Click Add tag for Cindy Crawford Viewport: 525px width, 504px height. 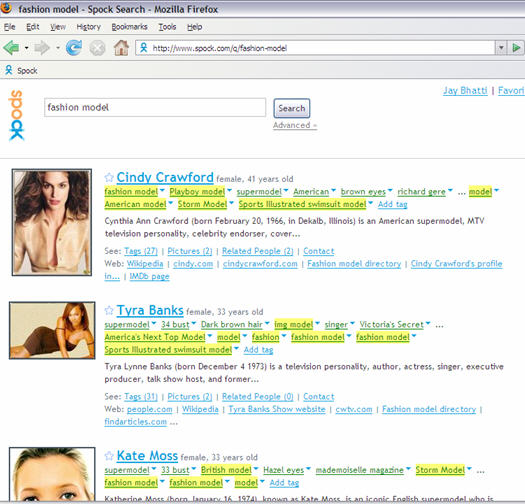tap(392, 204)
